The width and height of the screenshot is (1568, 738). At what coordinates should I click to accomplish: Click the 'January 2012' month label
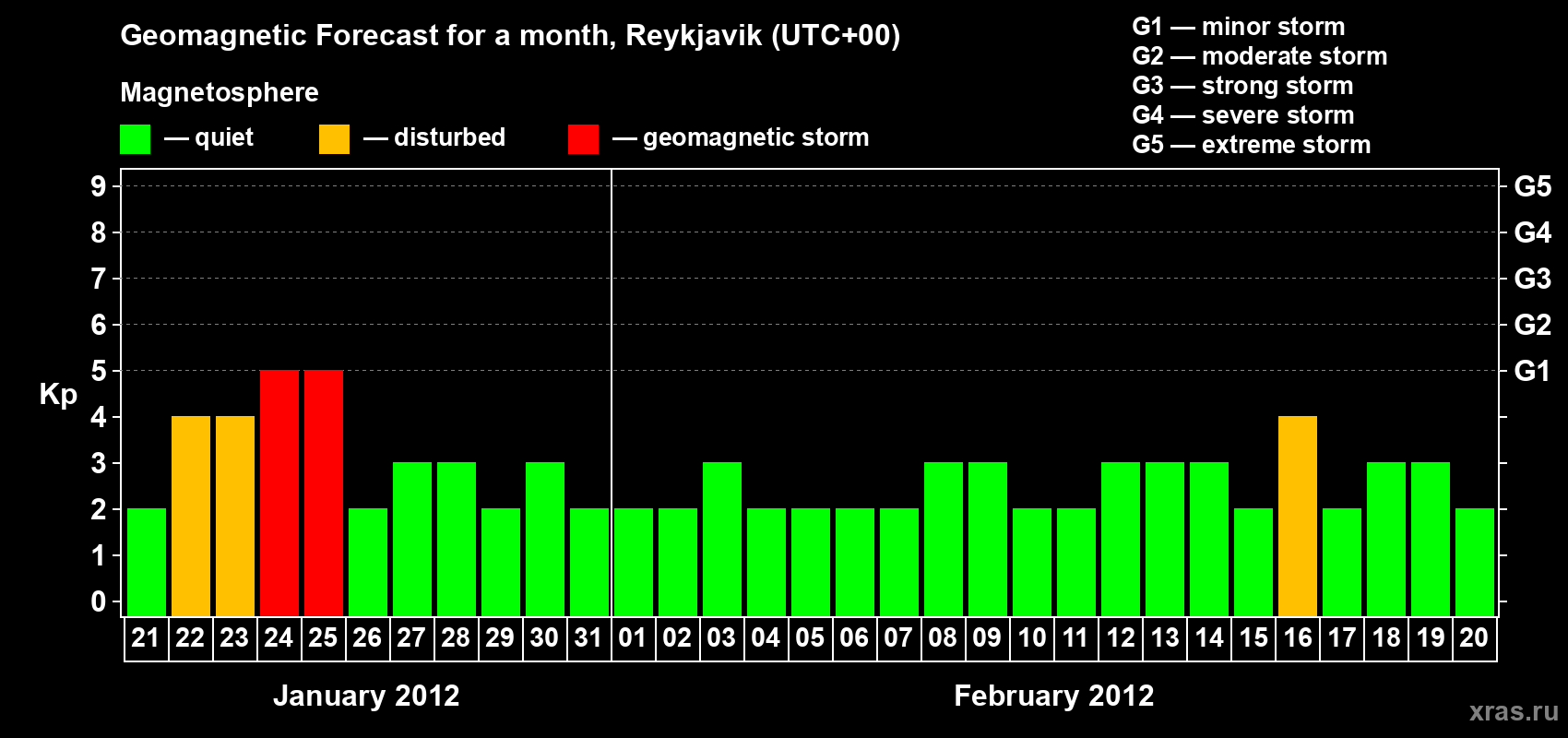point(366,696)
